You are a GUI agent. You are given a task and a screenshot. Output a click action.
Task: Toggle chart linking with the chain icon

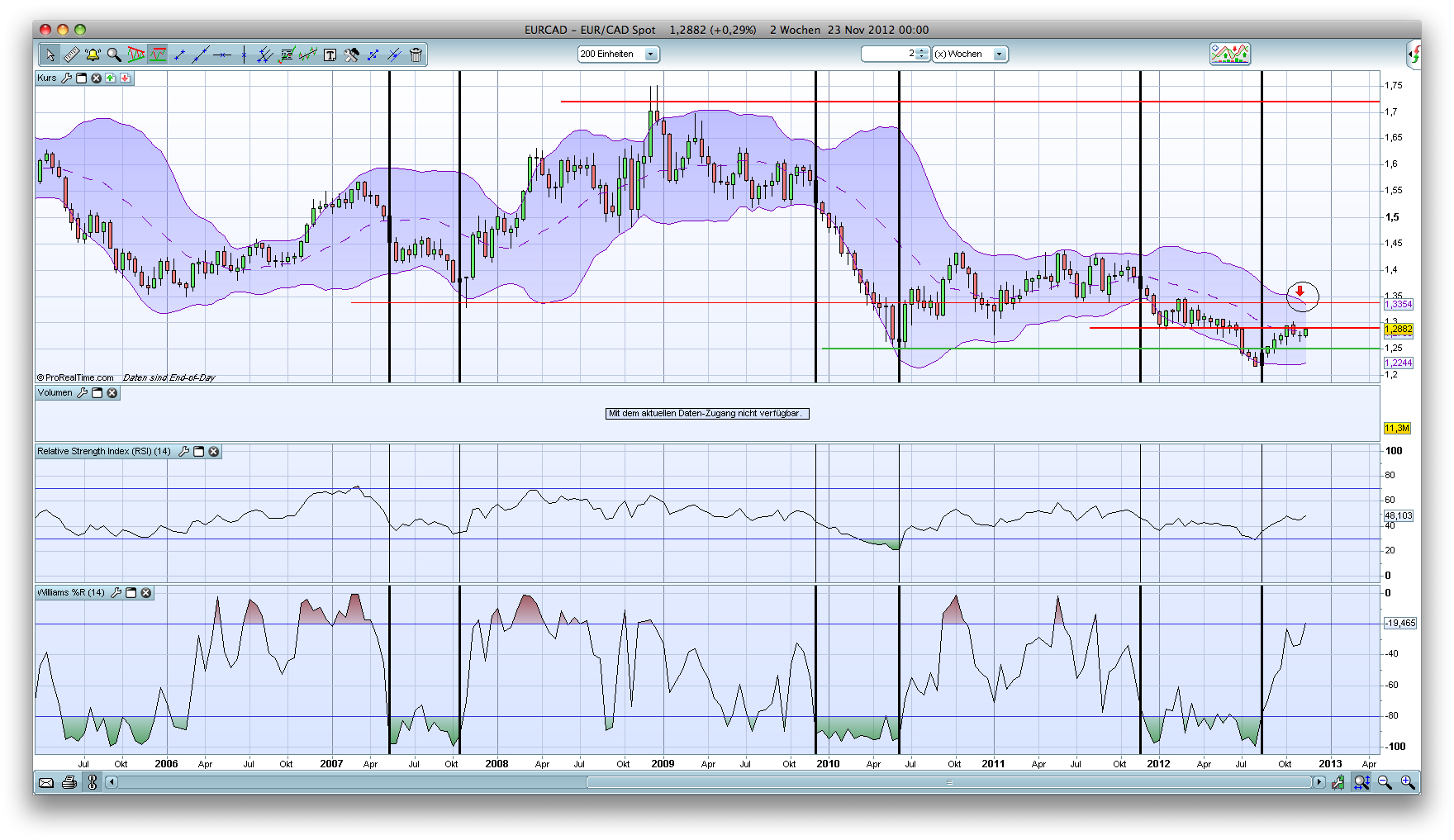pyautogui.click(x=93, y=783)
